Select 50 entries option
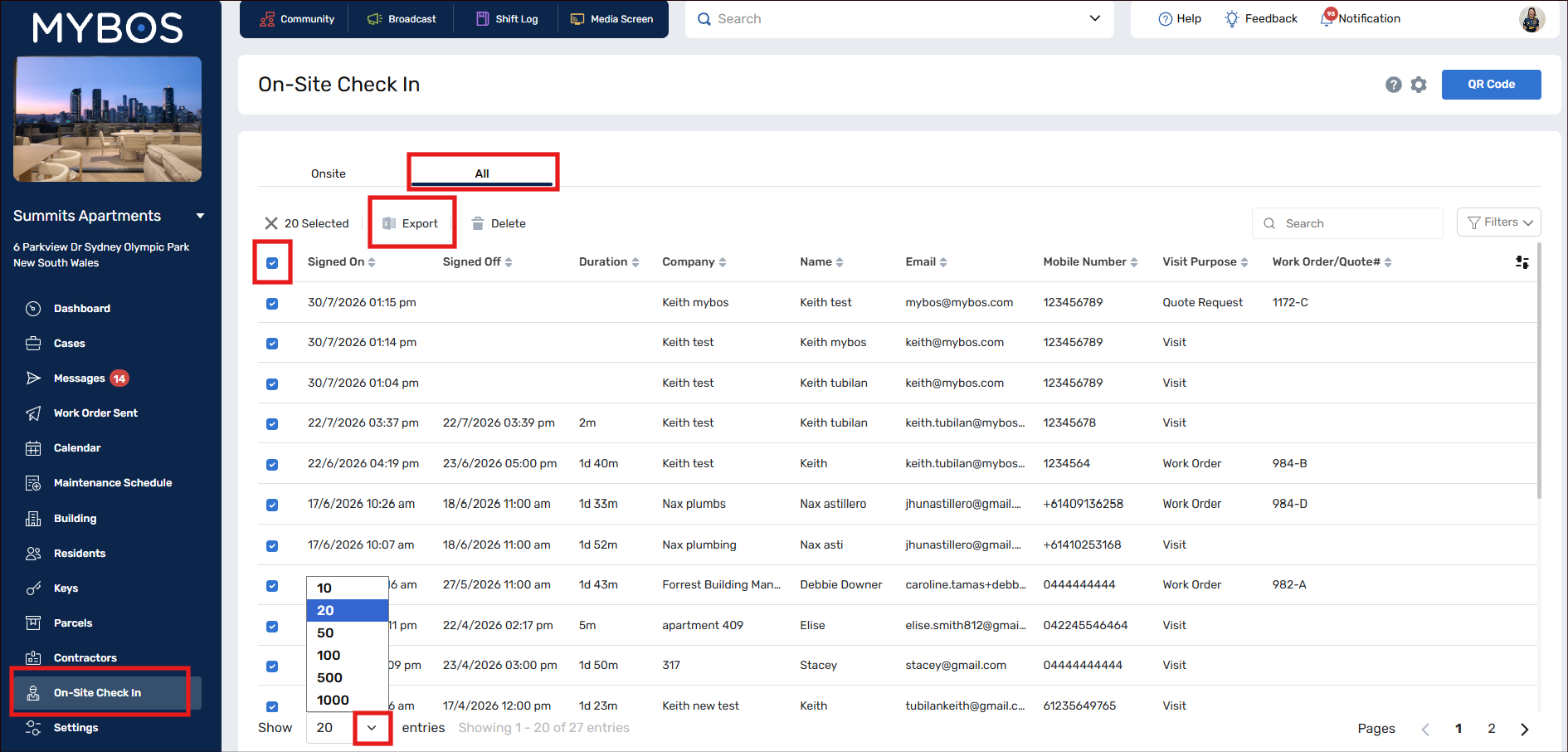The image size is (1568, 752). click(x=348, y=633)
